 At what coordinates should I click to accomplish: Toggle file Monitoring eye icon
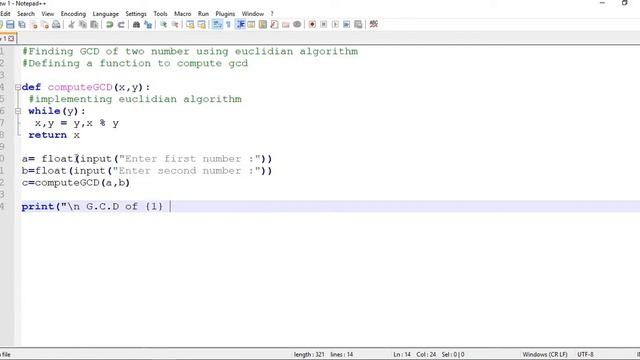[297, 24]
